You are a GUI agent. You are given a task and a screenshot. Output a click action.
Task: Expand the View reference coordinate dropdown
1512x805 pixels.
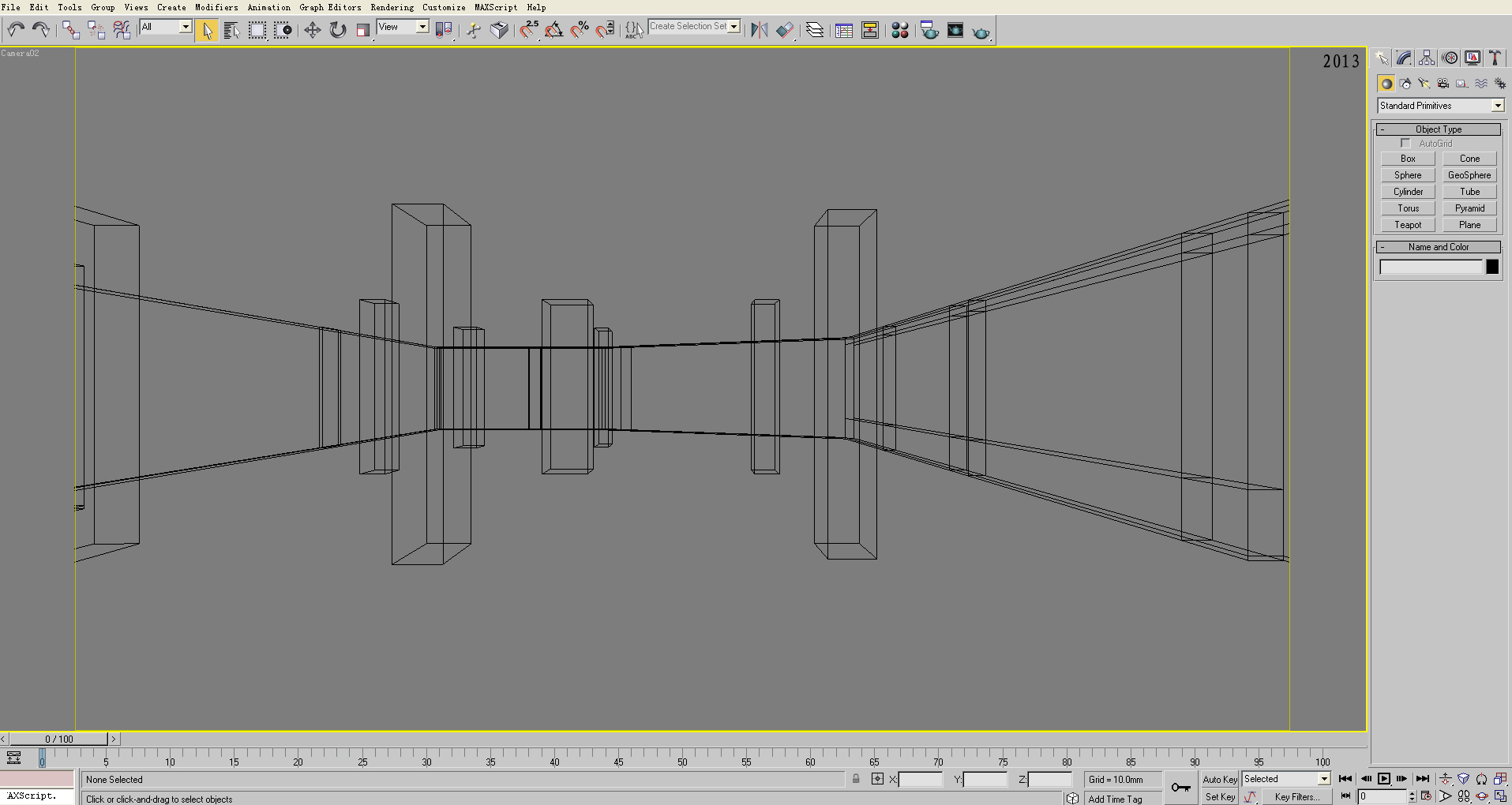pyautogui.click(x=403, y=28)
